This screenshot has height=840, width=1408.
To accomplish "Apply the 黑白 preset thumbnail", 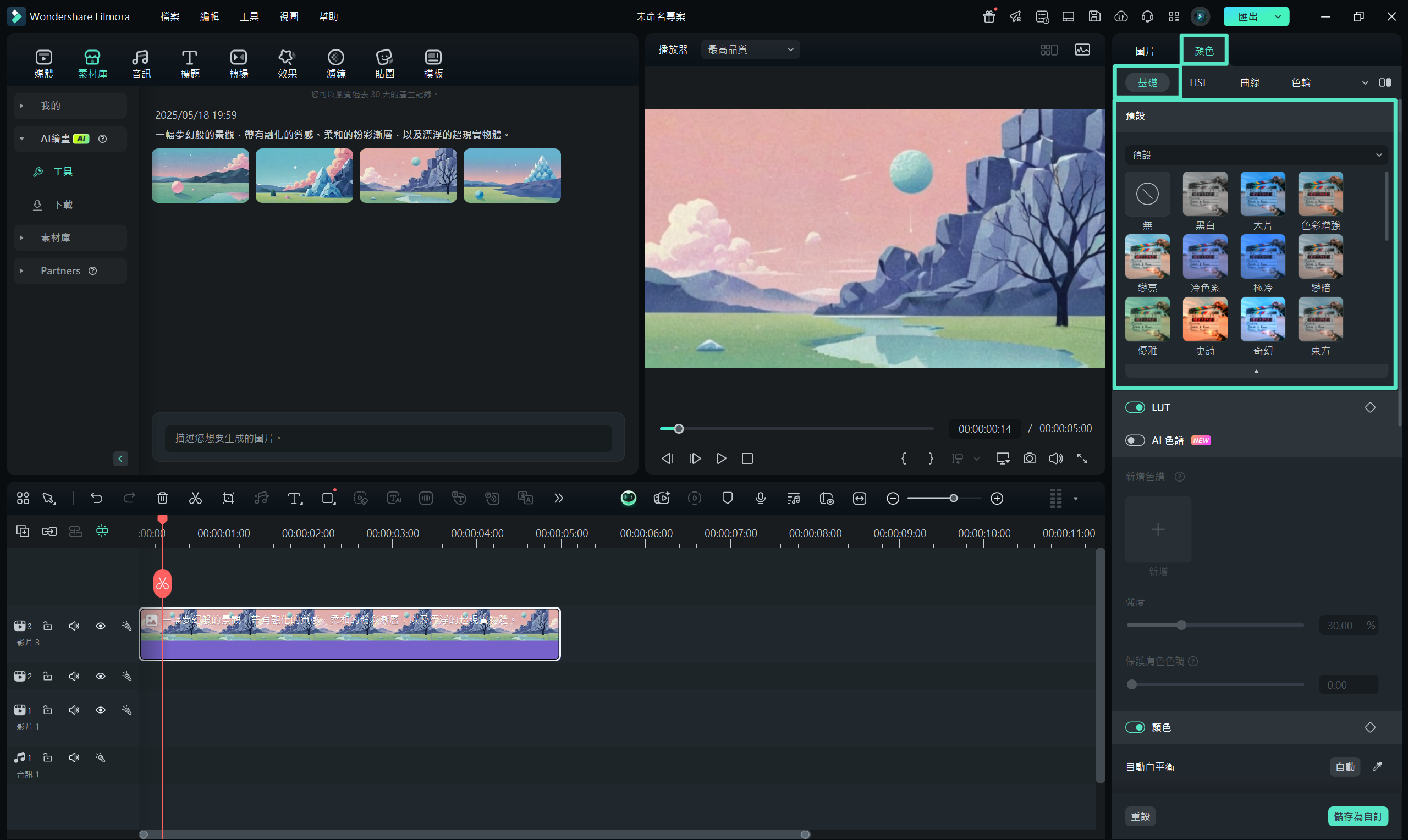I will point(1204,194).
